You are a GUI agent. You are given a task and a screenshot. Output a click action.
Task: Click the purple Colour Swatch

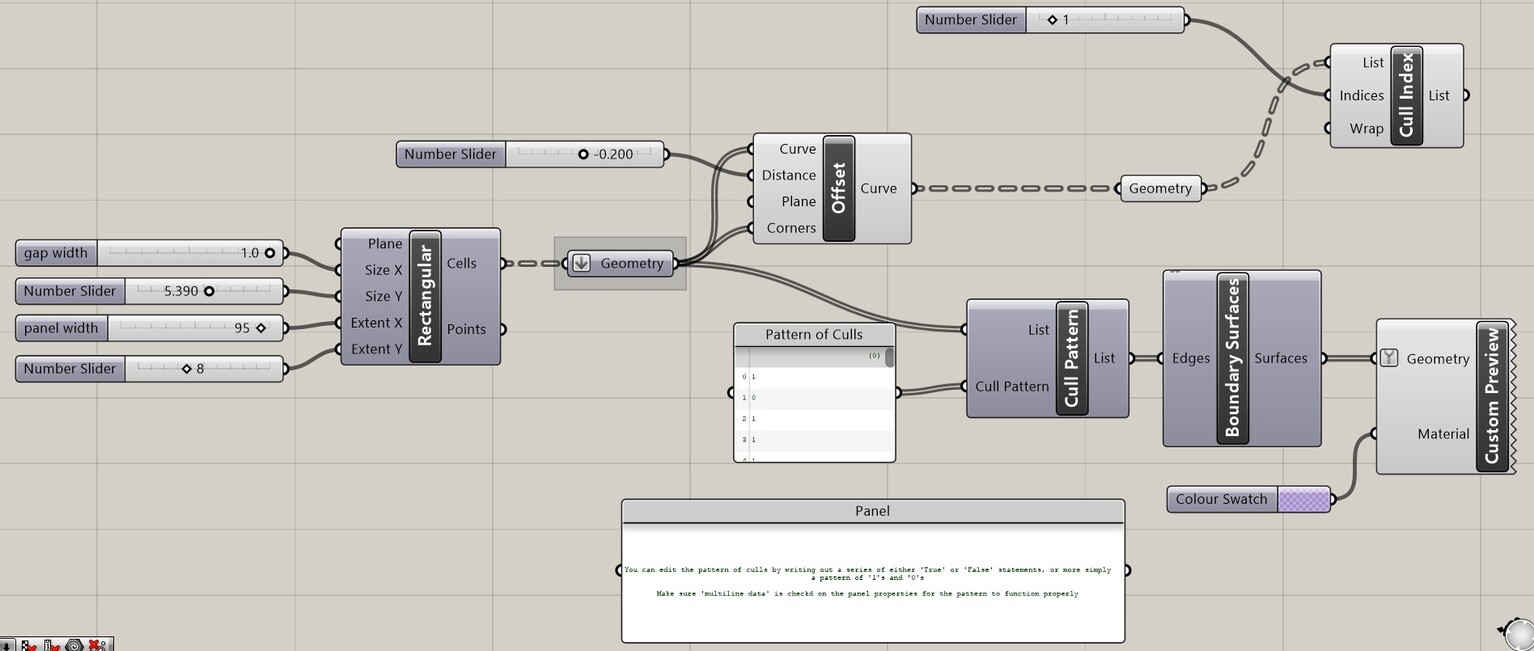(1304, 499)
